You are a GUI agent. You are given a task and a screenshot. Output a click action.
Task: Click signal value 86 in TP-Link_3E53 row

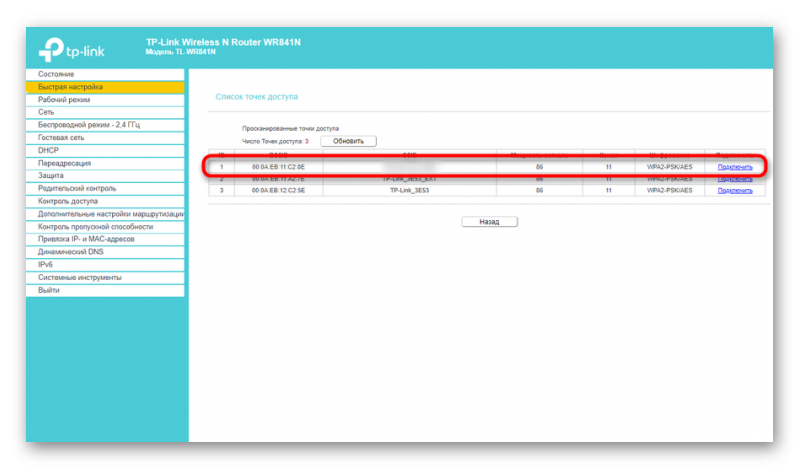539,190
